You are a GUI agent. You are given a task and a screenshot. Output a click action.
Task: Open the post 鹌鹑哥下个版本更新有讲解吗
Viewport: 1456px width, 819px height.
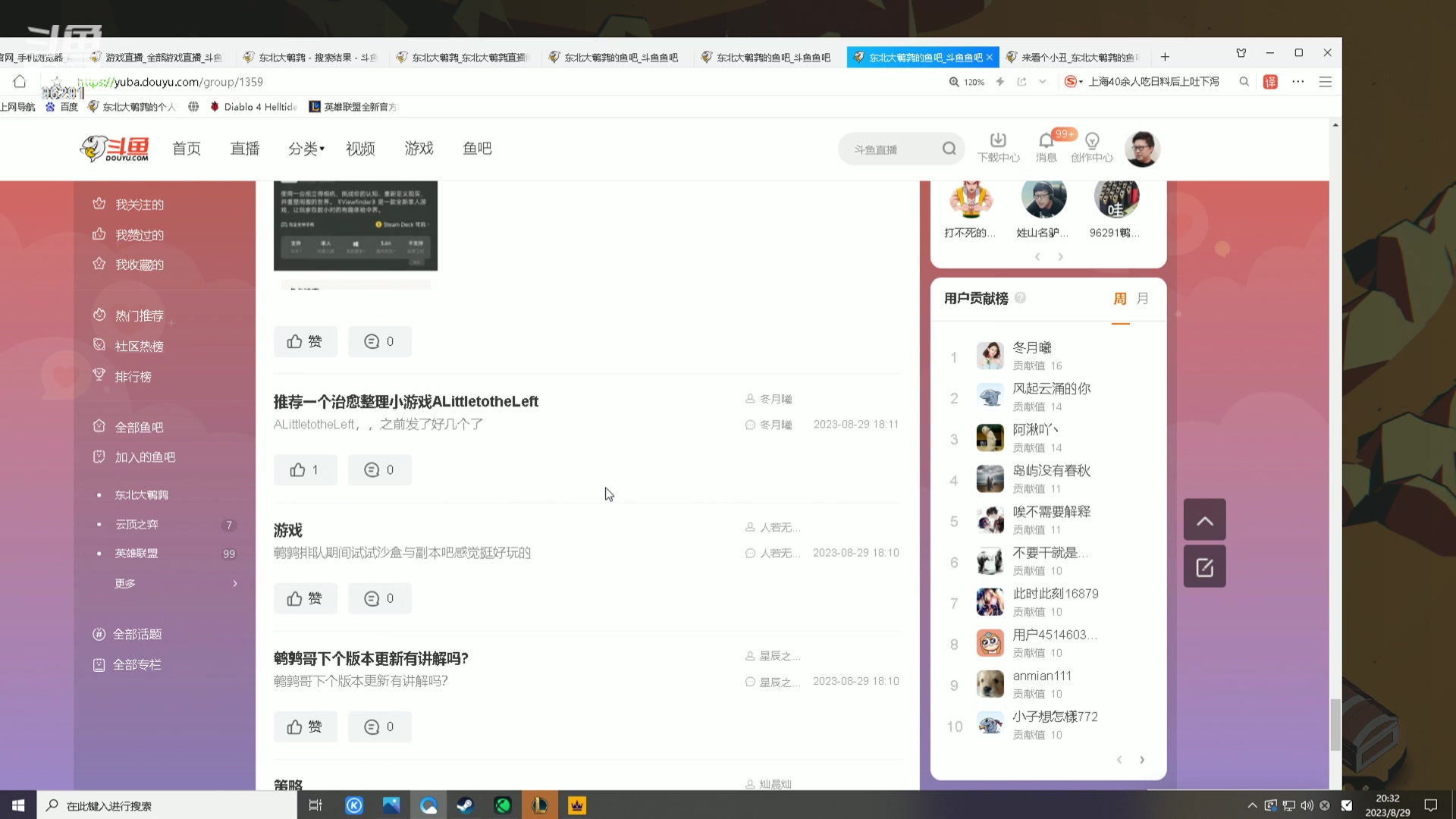(x=371, y=658)
